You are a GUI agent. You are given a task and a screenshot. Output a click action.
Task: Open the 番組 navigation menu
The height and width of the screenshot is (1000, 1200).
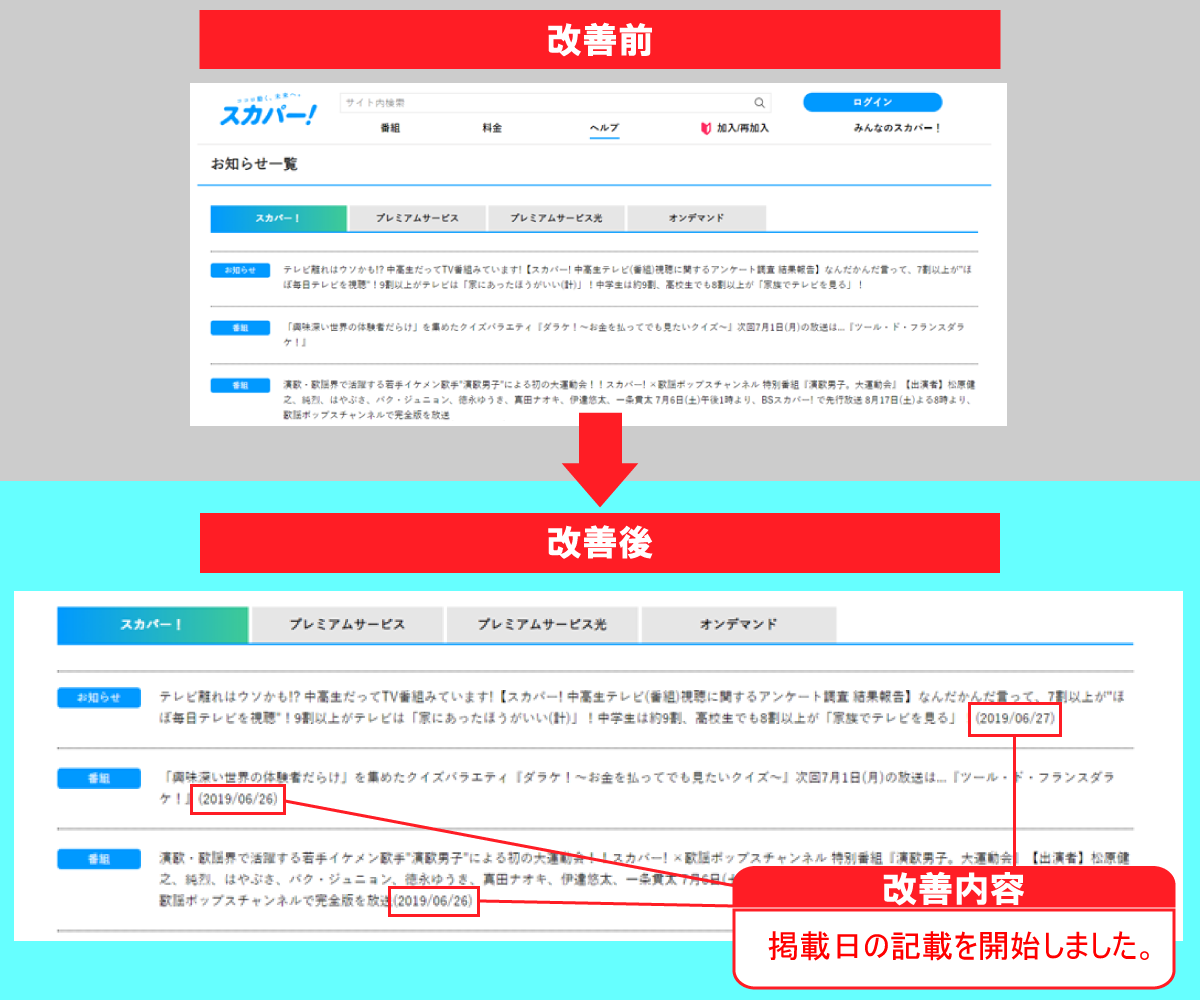click(x=390, y=128)
